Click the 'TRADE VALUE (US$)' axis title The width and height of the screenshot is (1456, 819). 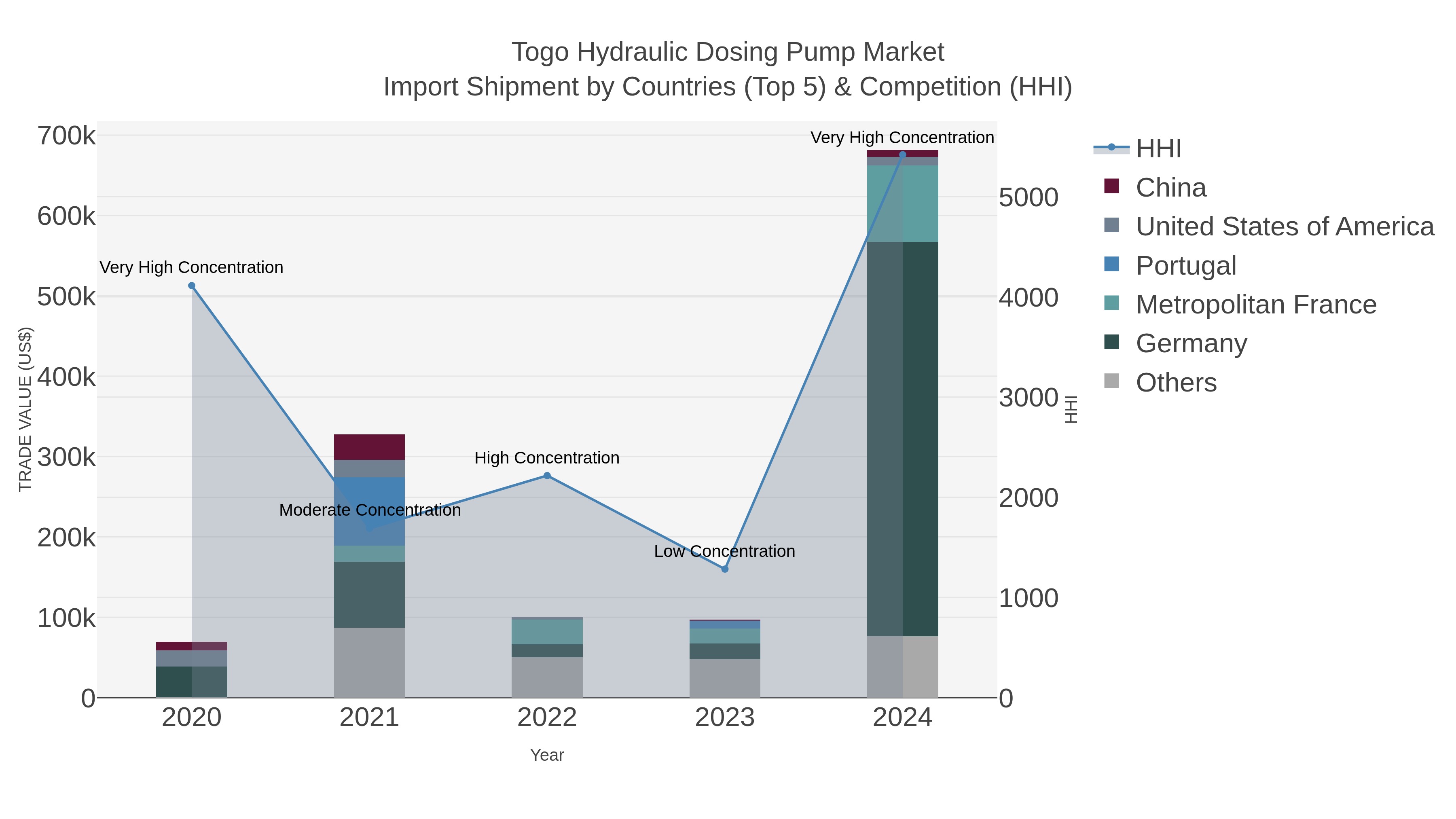25,409
